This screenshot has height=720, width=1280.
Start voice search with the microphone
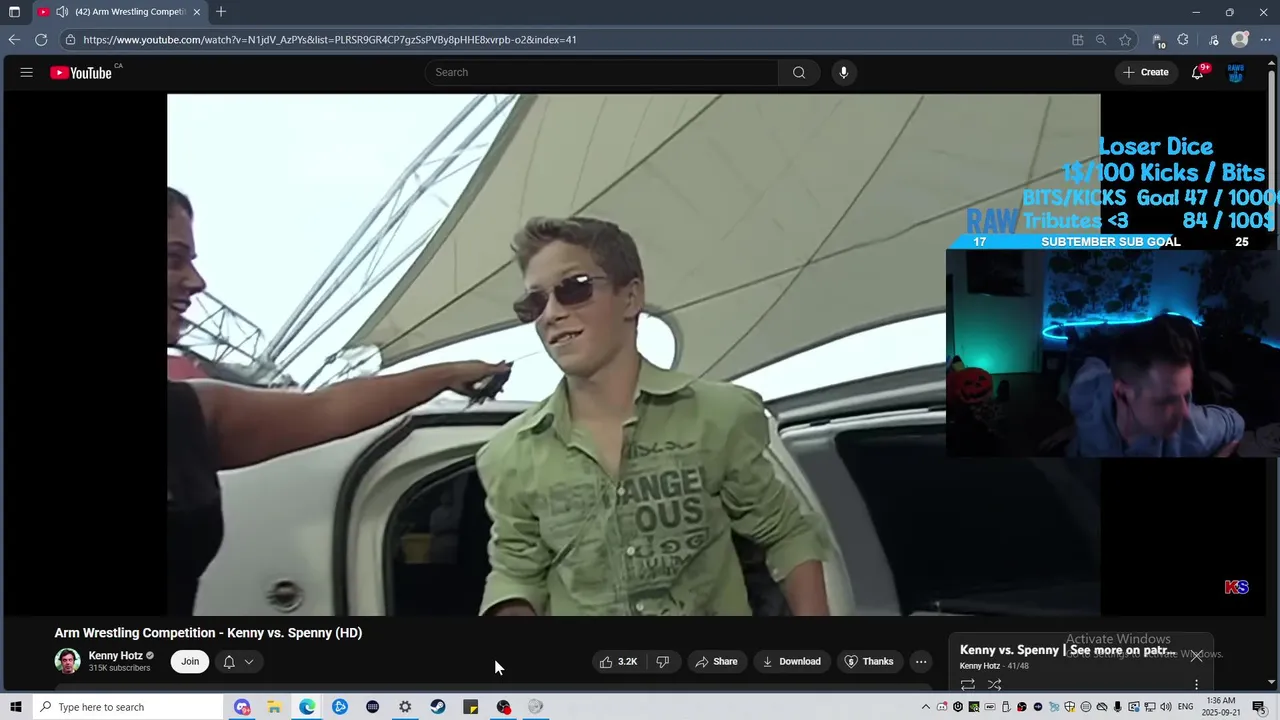844,72
